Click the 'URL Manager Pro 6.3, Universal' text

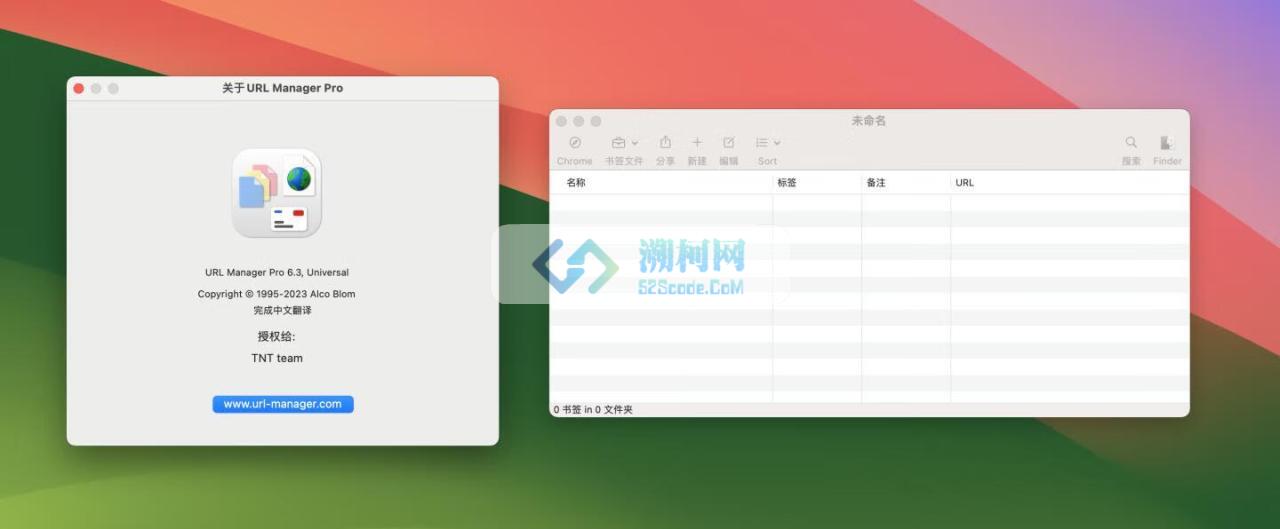tap(277, 272)
